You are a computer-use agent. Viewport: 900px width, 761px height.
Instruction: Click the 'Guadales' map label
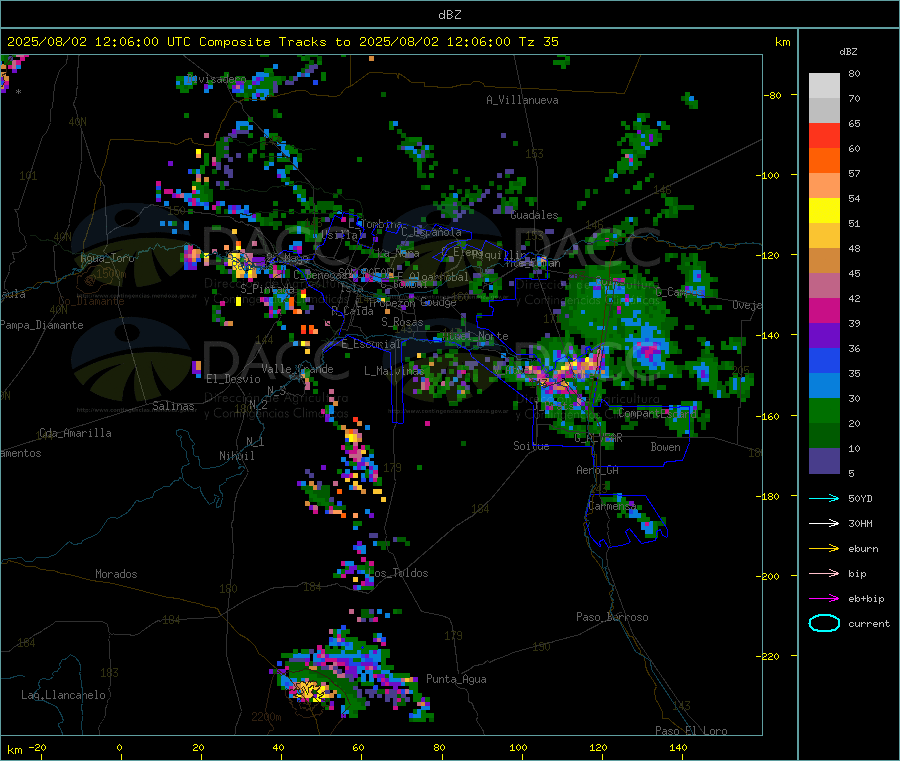click(534, 215)
